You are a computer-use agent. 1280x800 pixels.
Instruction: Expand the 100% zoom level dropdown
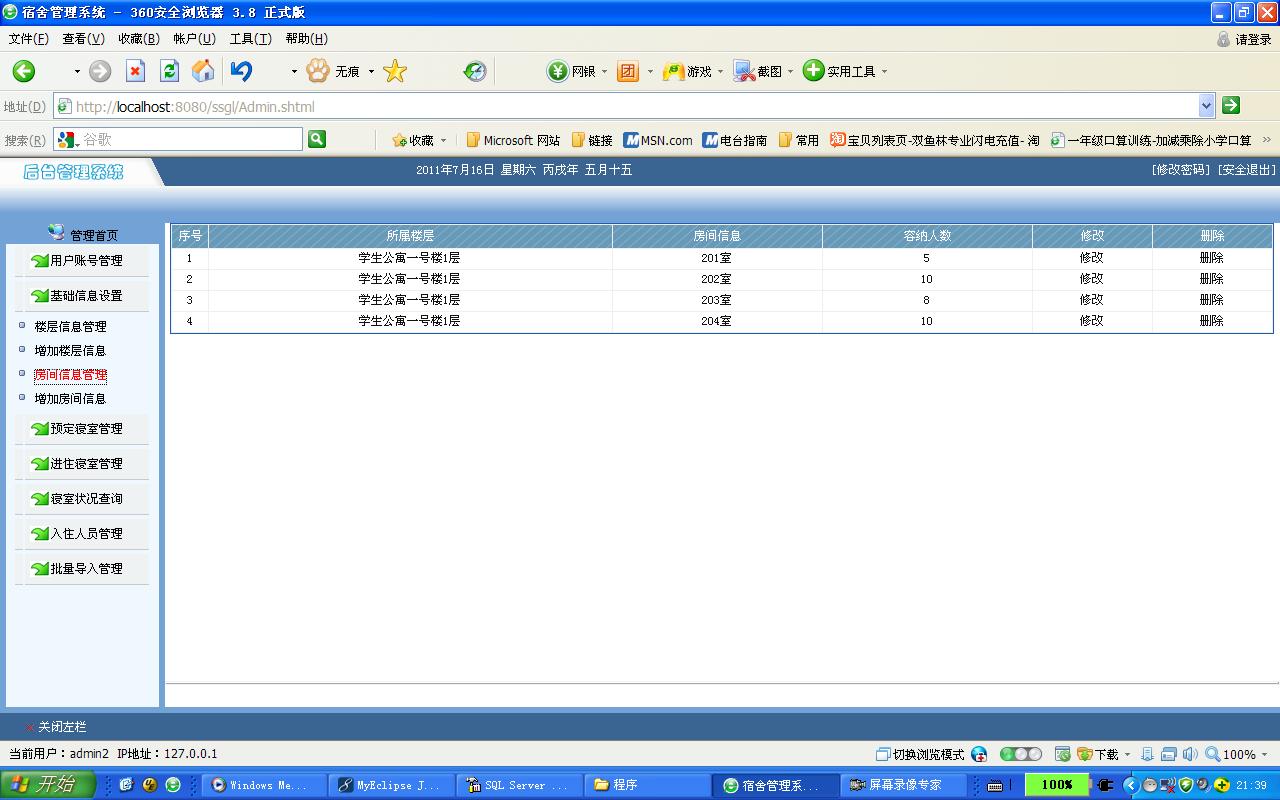[x=1264, y=755]
